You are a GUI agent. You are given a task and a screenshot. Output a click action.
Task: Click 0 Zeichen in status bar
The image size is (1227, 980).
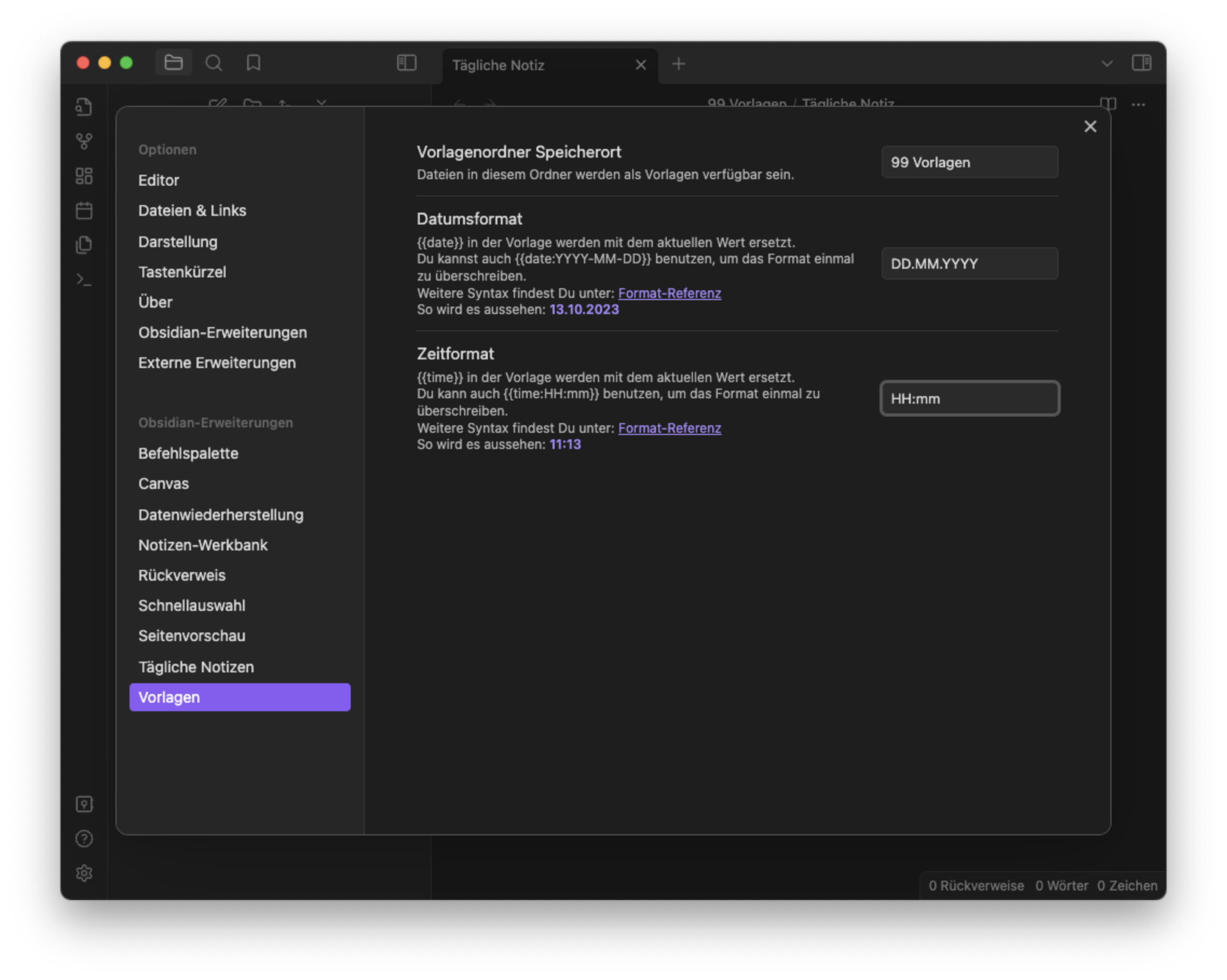1127,886
